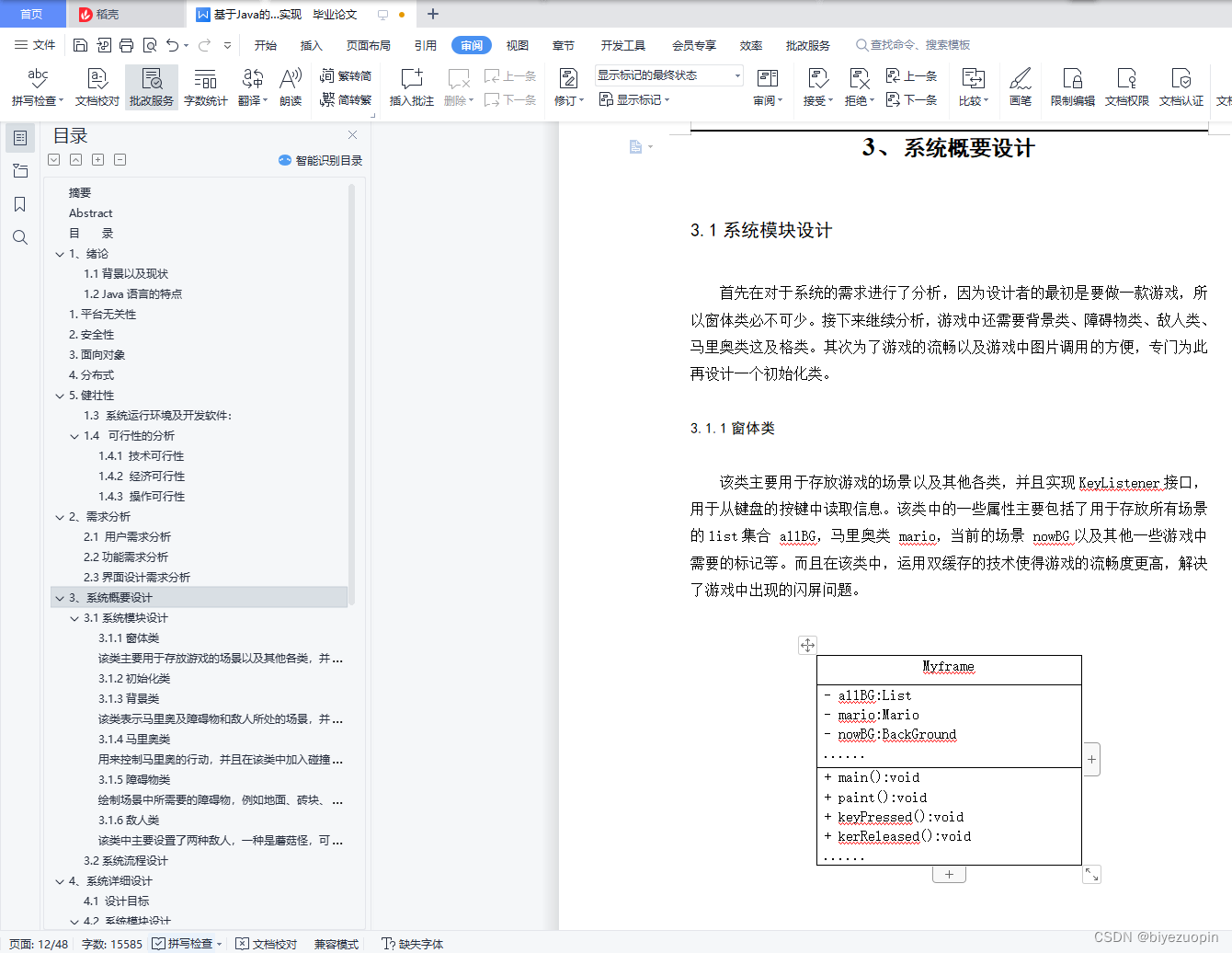Open a new document tab with plus
The image size is (1232, 953).
click(433, 14)
